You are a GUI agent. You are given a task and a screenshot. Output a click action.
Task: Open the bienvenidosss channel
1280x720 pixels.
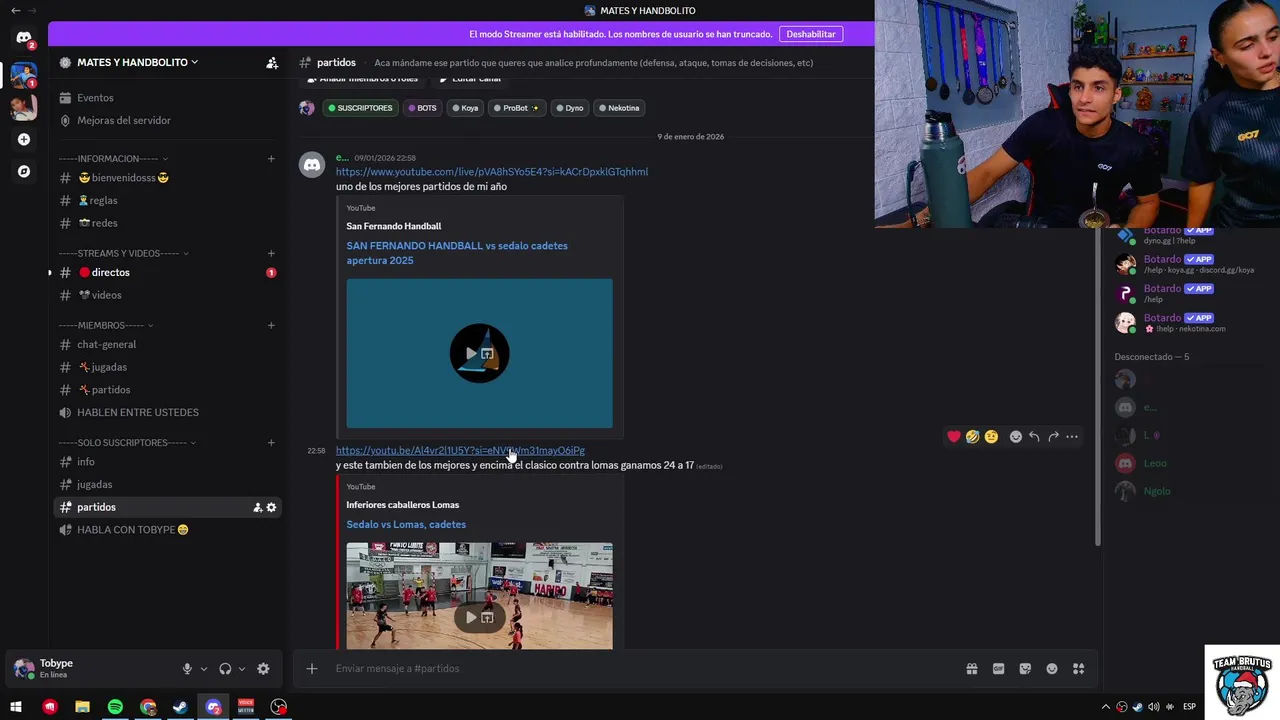pyautogui.click(x=167, y=178)
